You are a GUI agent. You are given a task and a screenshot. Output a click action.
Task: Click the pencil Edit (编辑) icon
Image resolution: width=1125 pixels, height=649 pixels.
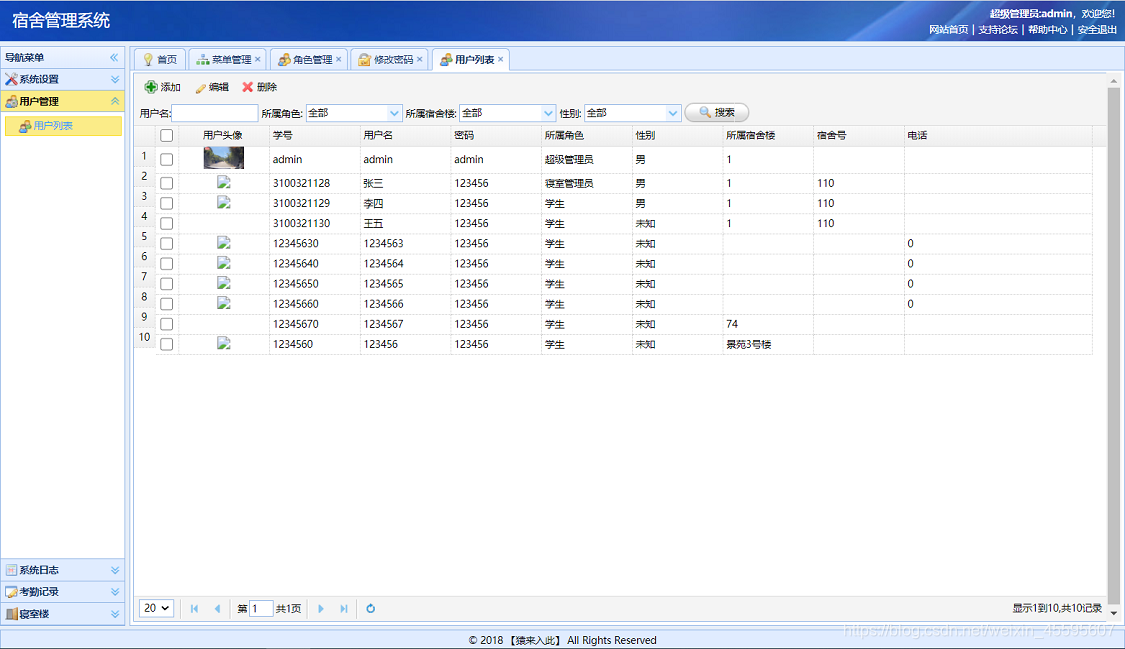201,87
